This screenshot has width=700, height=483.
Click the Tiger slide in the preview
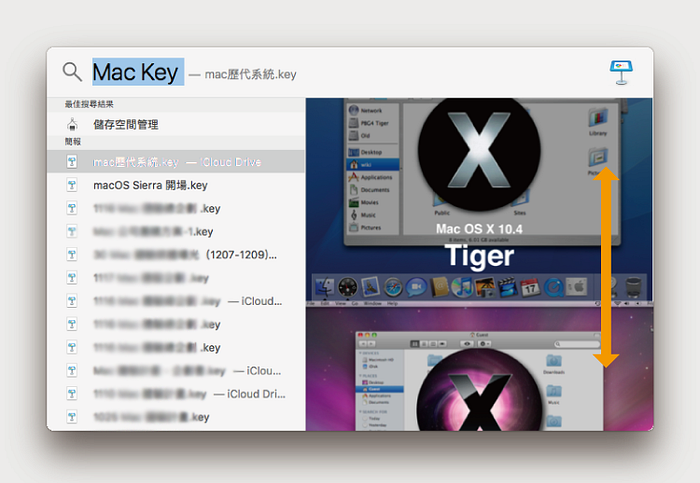pyautogui.click(x=479, y=199)
